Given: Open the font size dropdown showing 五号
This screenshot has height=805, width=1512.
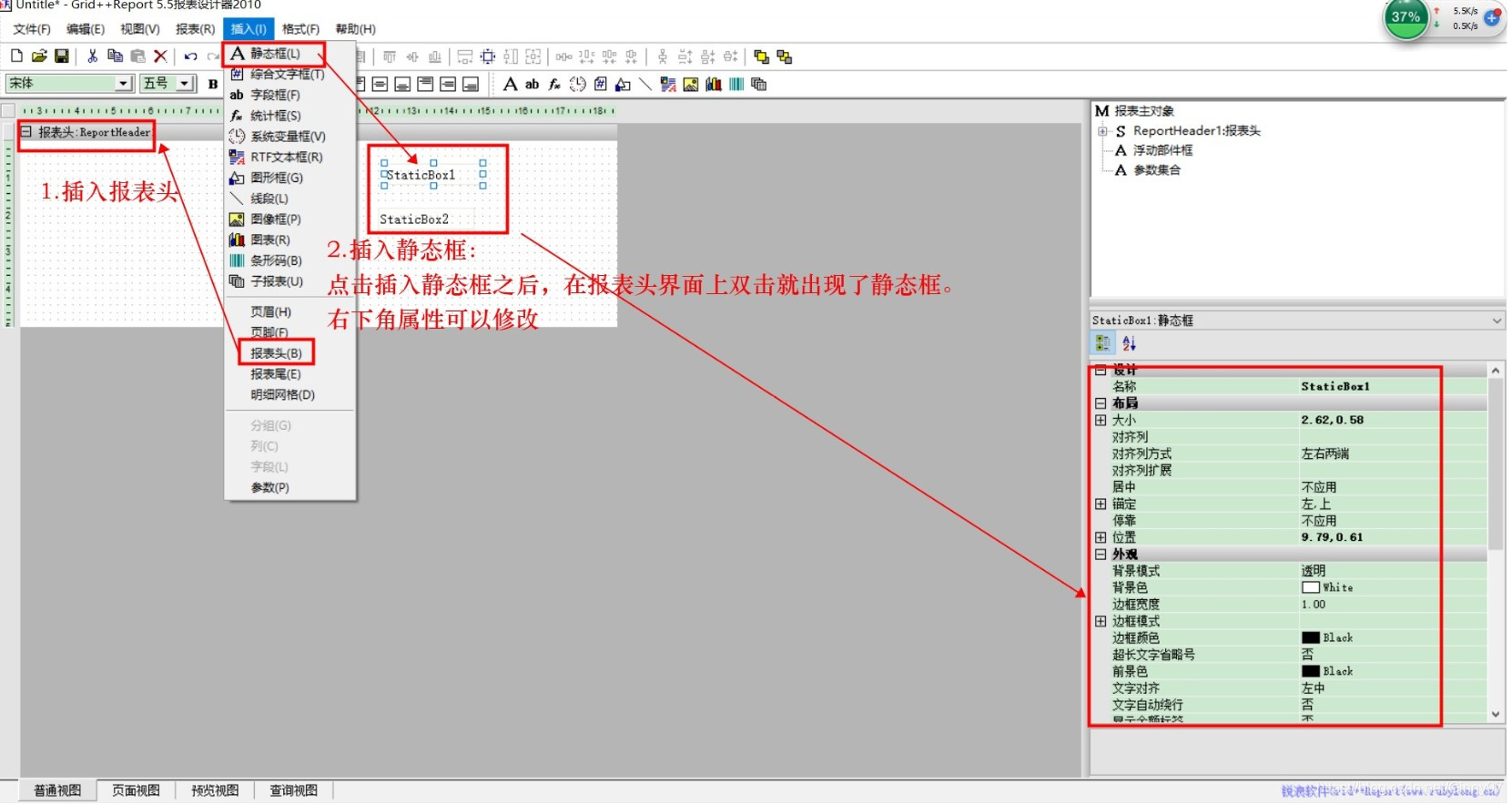Looking at the screenshot, I should (x=185, y=84).
